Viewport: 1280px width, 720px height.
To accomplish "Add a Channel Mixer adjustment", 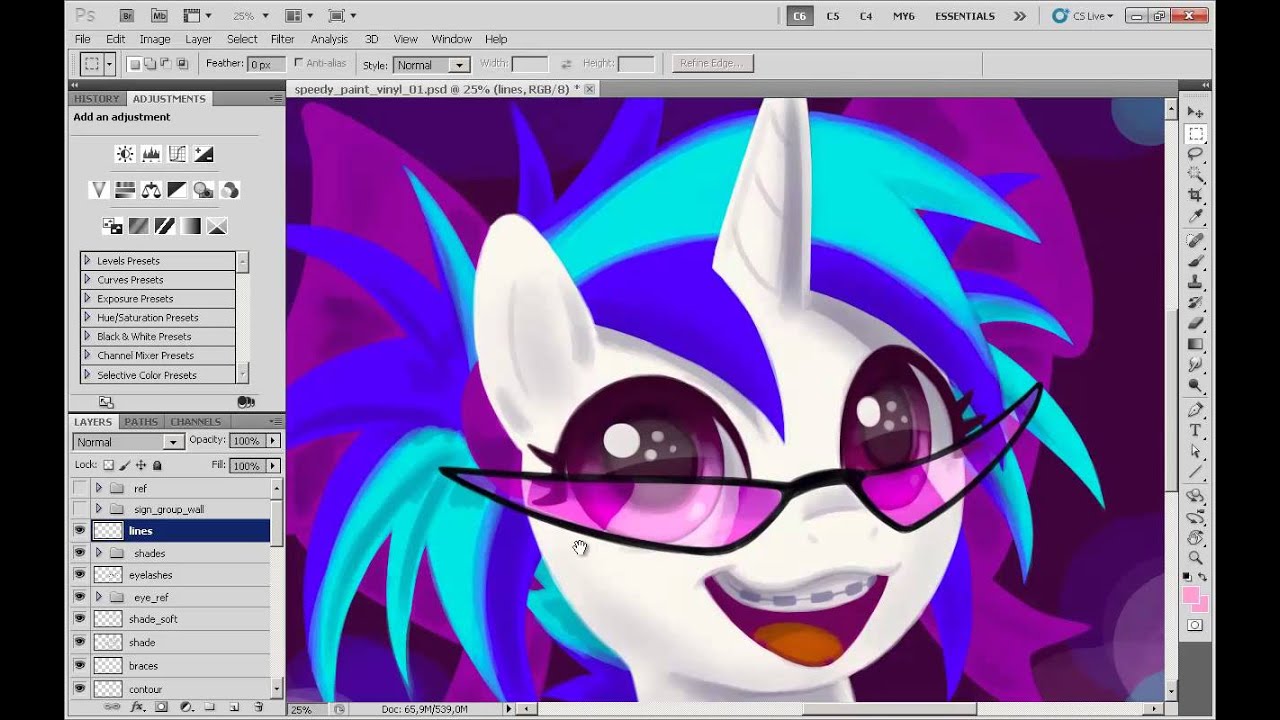I will [x=229, y=190].
